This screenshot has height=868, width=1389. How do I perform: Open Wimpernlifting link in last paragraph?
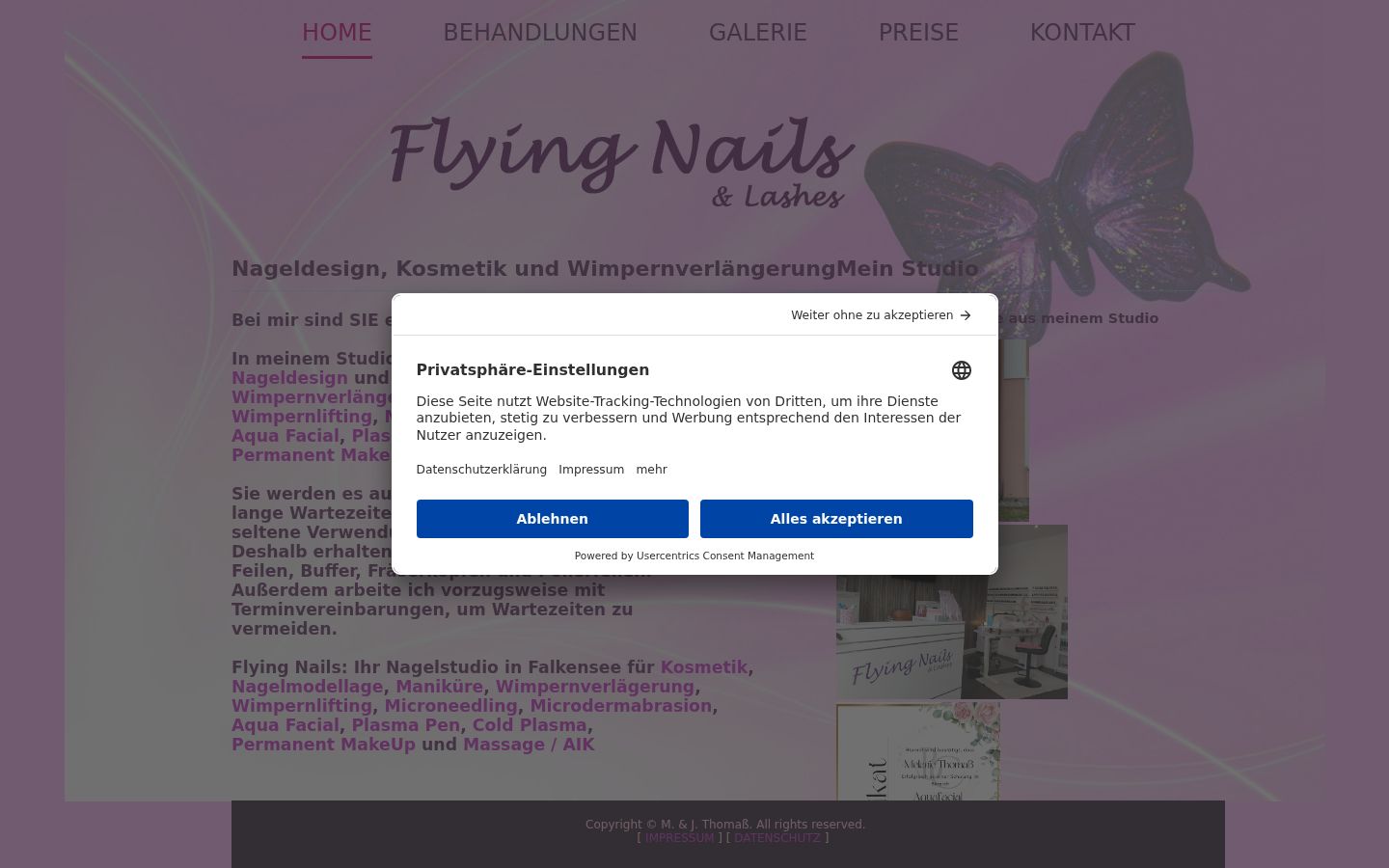pos(302,706)
